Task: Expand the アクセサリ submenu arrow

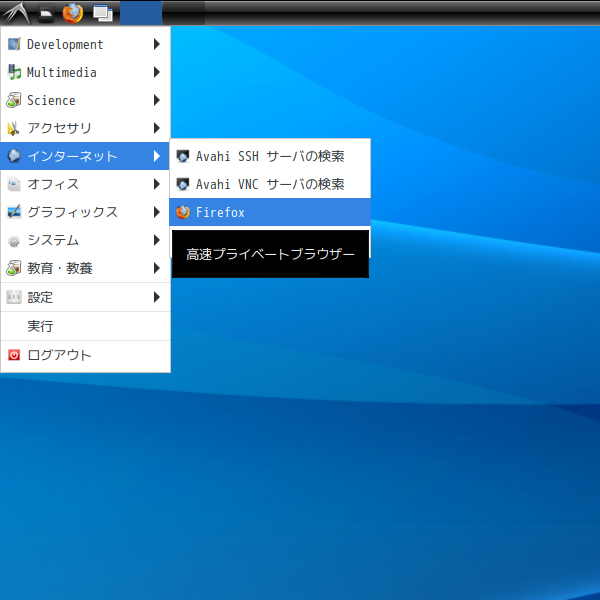Action: [157, 128]
